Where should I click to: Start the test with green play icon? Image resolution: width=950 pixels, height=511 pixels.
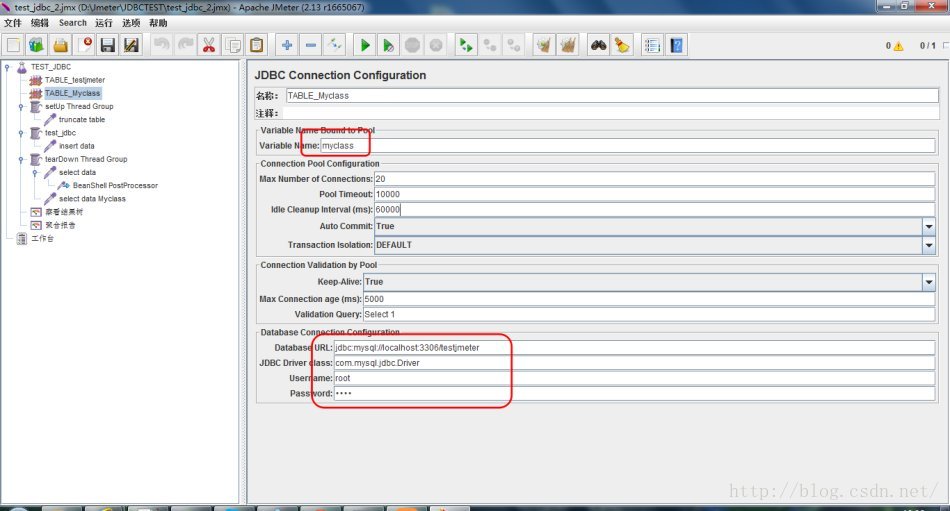365,45
